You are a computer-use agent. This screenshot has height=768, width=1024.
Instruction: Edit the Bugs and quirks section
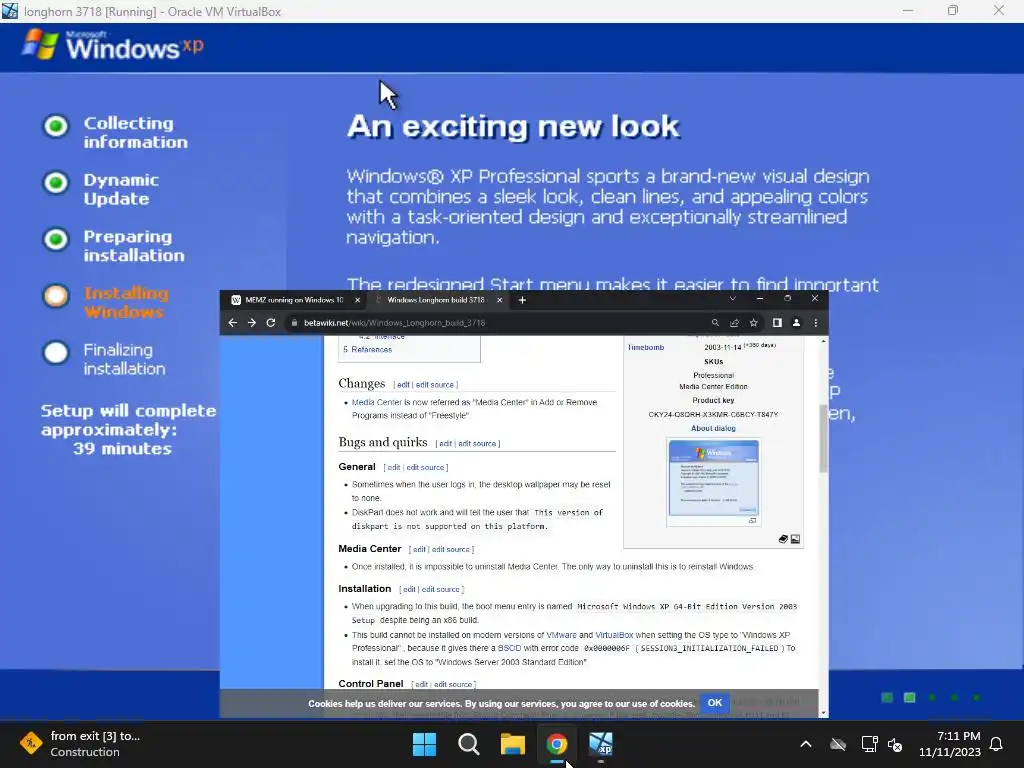tap(445, 443)
